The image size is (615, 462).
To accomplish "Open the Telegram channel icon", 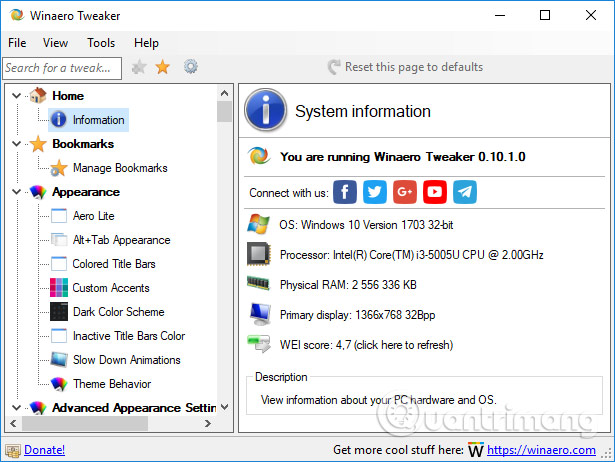I will (465, 192).
